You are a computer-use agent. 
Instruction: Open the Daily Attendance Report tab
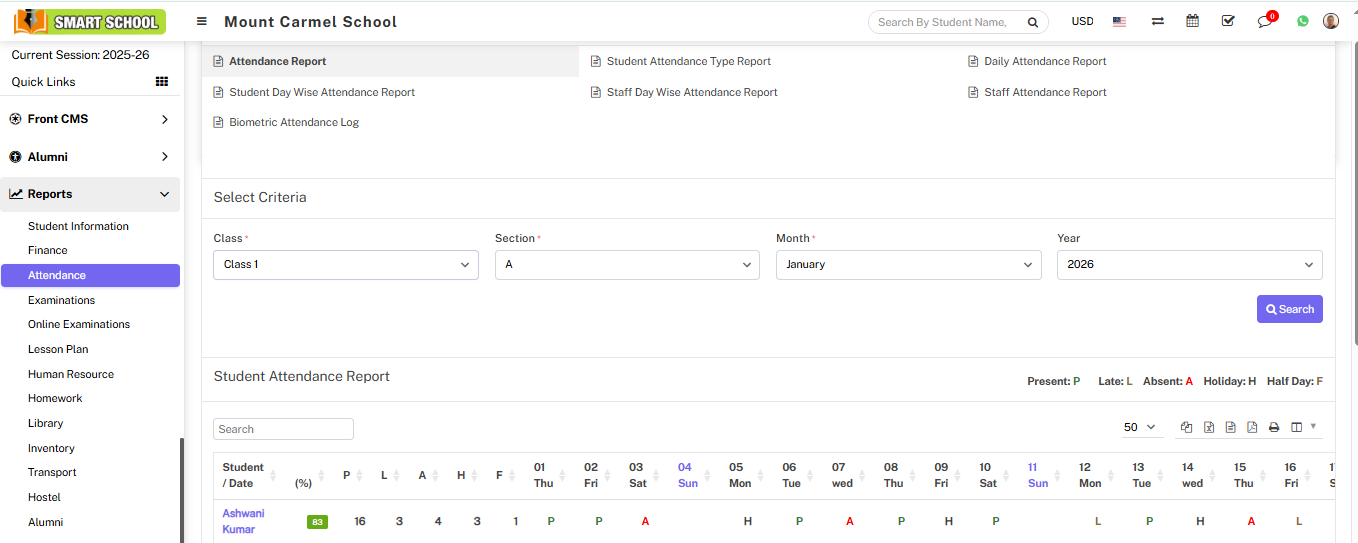coord(1044,61)
